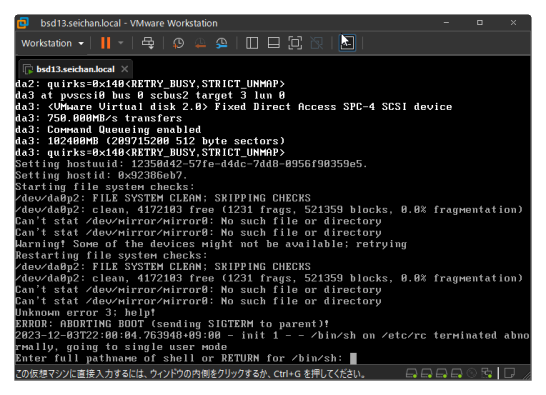Close the bsd13.seichan.local tab
Viewport: 546px width, 395px height.
[125, 69]
